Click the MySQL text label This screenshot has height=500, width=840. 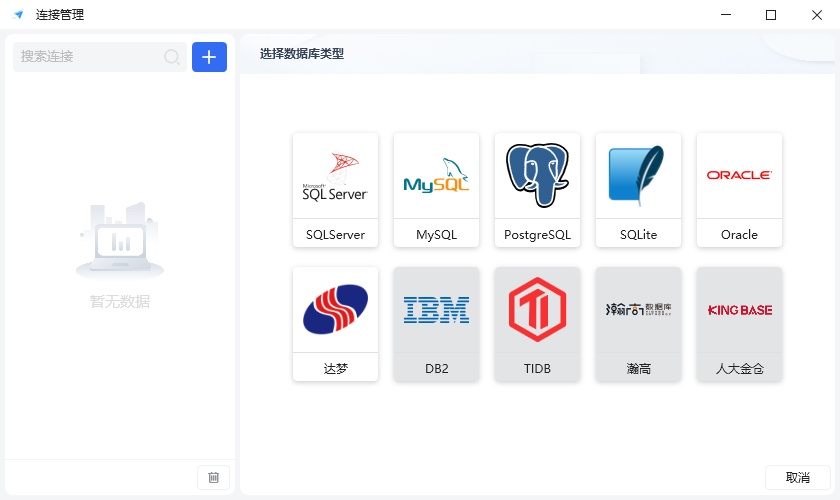[437, 235]
